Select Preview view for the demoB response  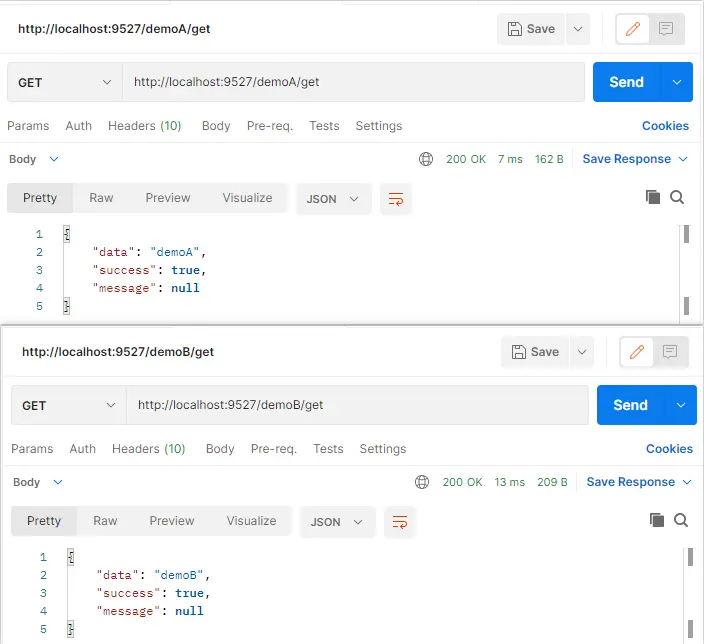pyautogui.click(x=172, y=521)
